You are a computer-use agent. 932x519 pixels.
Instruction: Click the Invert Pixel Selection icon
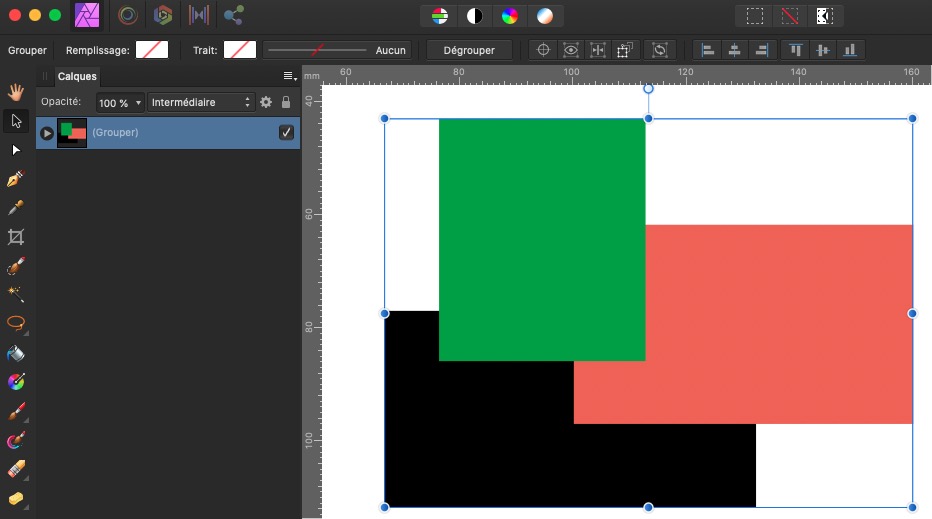[x=824, y=16]
